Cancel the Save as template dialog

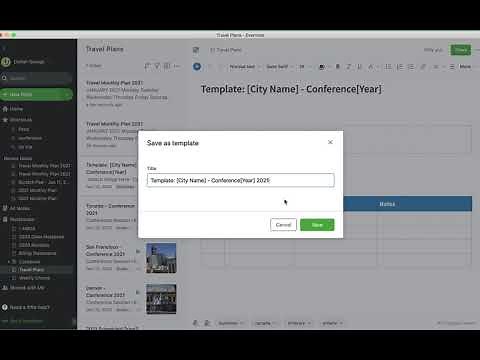pyautogui.click(x=283, y=225)
